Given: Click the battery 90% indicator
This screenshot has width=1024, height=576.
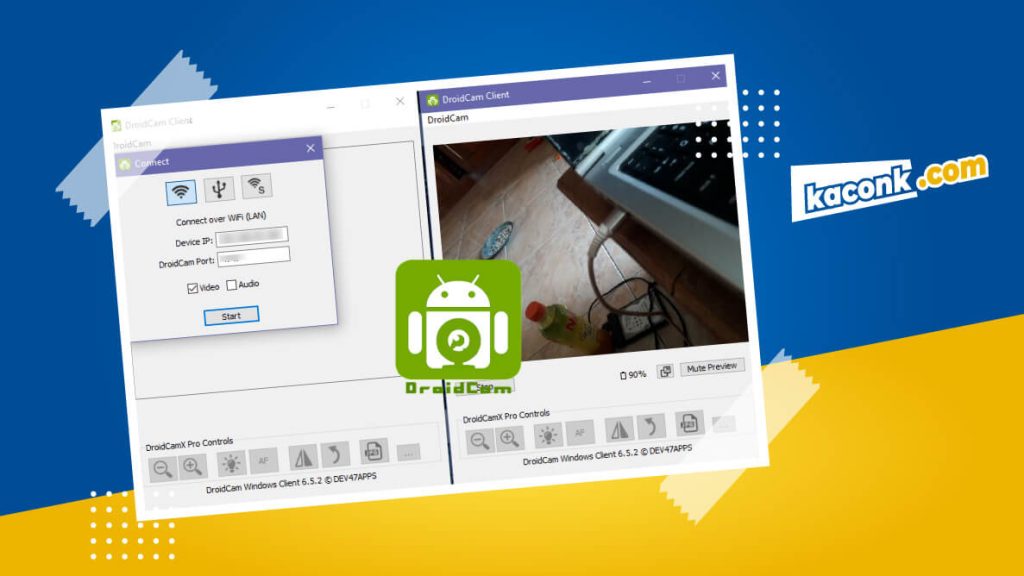Looking at the screenshot, I should 633,375.
